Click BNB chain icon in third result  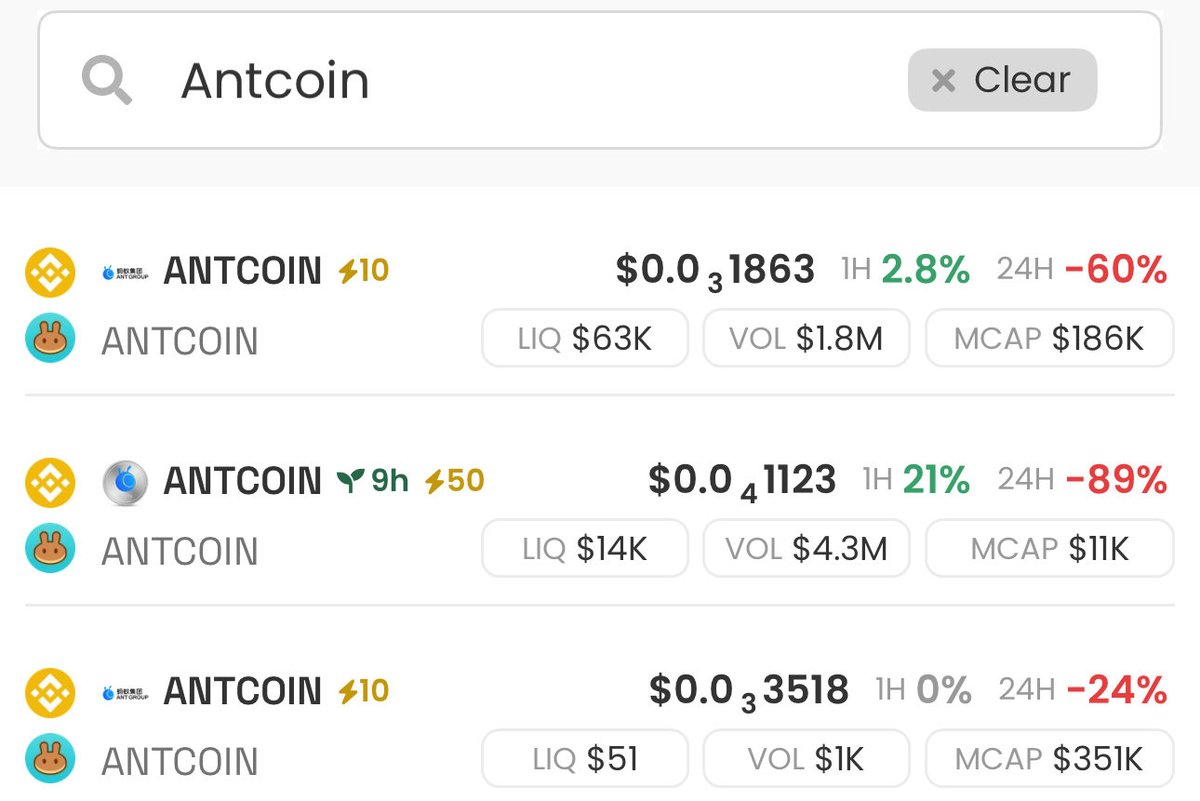coord(50,691)
